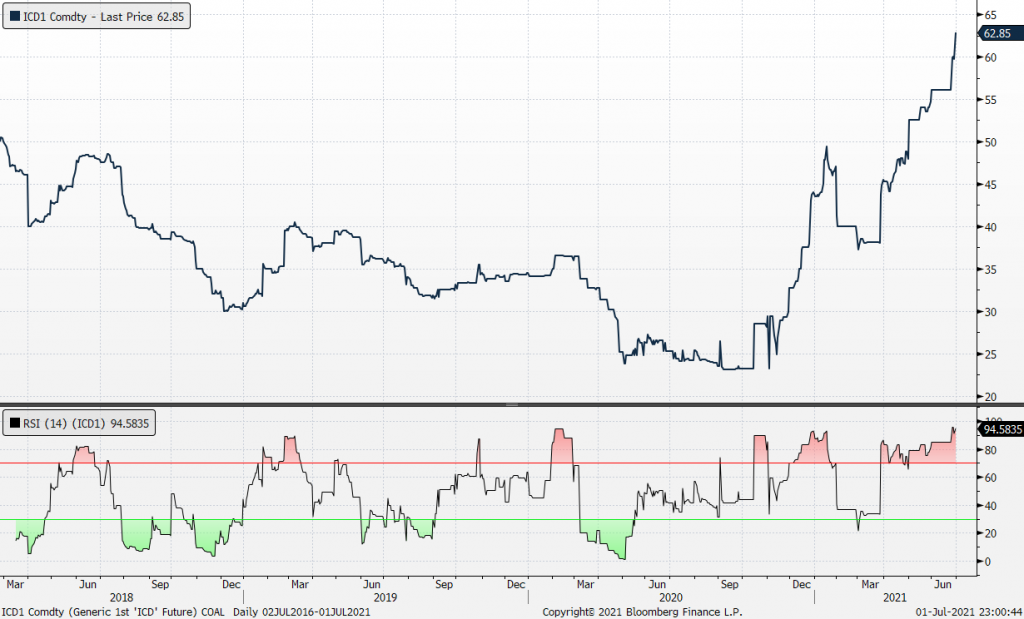Click the 40 price axis label
This screenshot has width=1024, height=619.
[991, 227]
